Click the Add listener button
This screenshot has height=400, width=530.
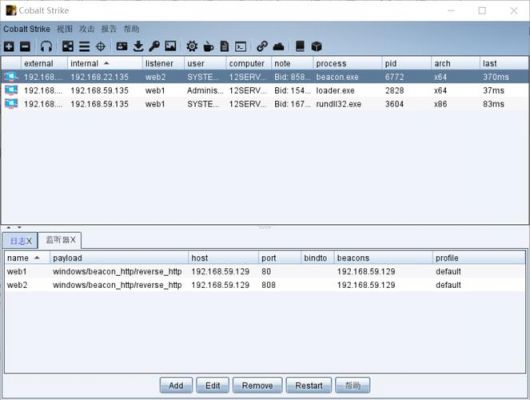(x=176, y=385)
